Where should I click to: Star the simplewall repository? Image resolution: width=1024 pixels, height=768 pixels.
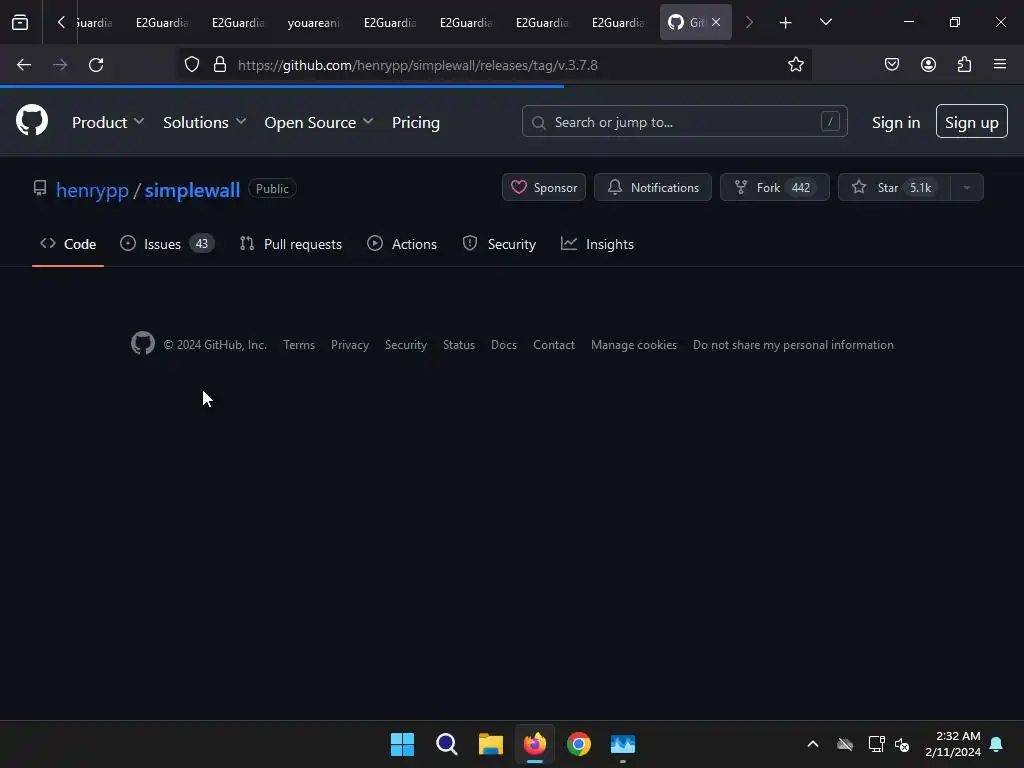pos(894,187)
